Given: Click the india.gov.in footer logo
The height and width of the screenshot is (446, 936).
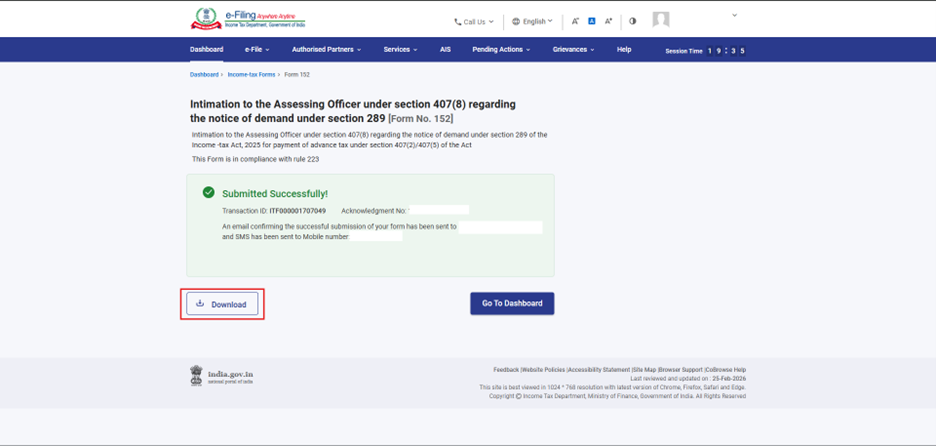Looking at the screenshot, I should pos(221,376).
